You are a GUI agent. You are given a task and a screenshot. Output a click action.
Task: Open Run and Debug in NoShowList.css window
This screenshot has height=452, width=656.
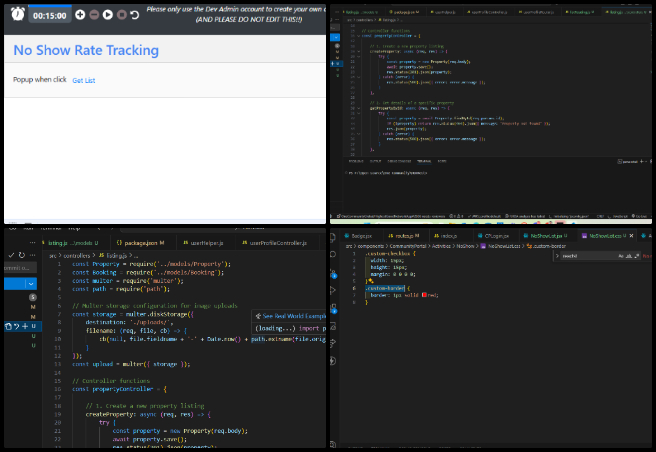333,290
